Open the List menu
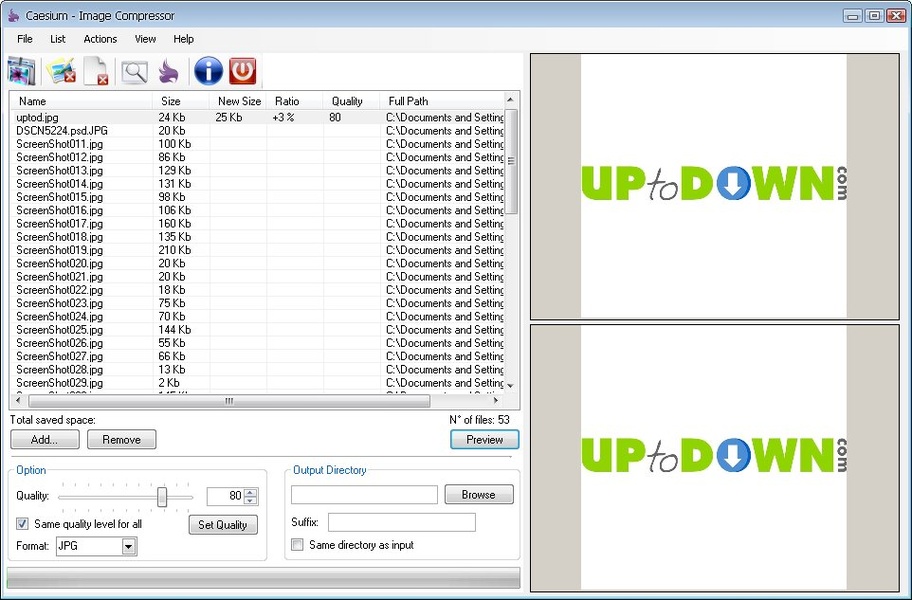Screen dimensions: 912x600 click(x=58, y=39)
